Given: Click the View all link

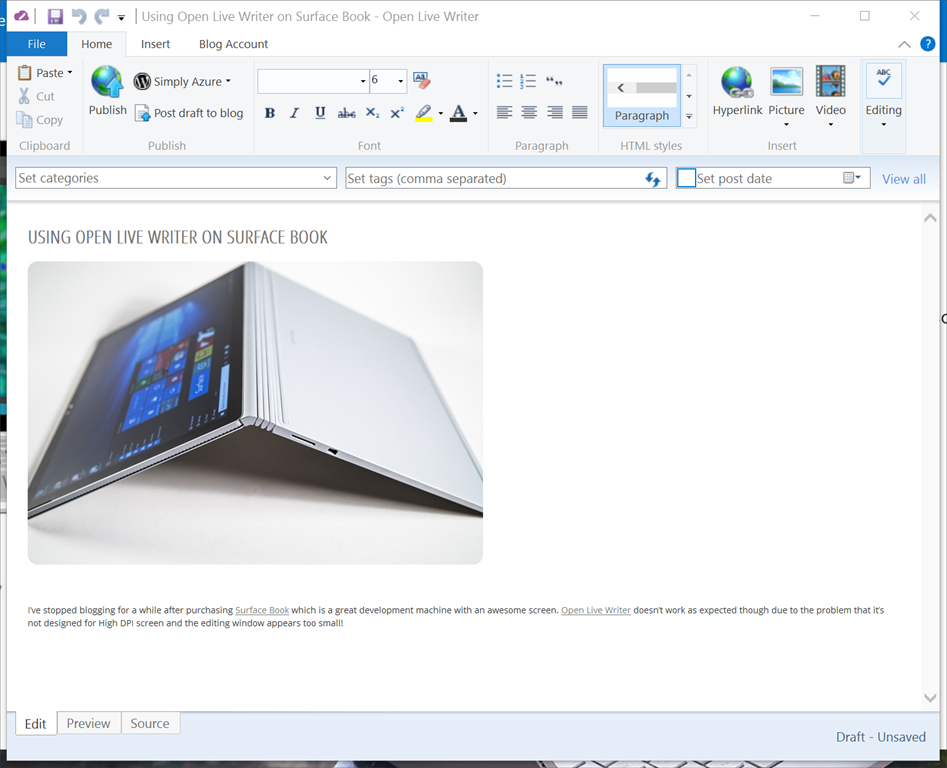Looking at the screenshot, I should 904,179.
